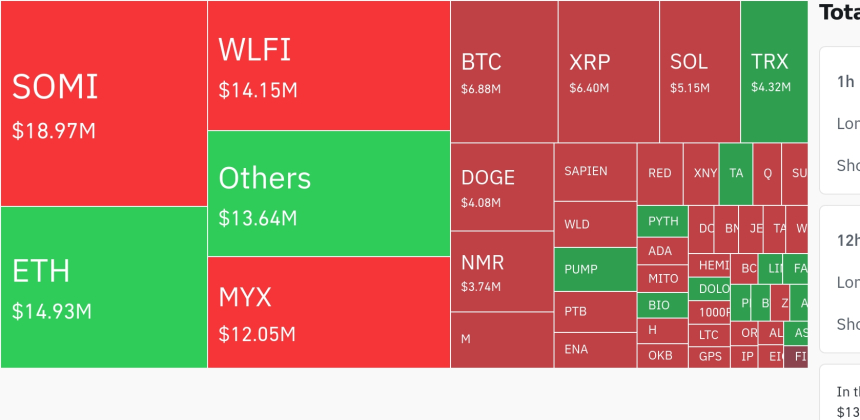Select the ENA tile

595,349
